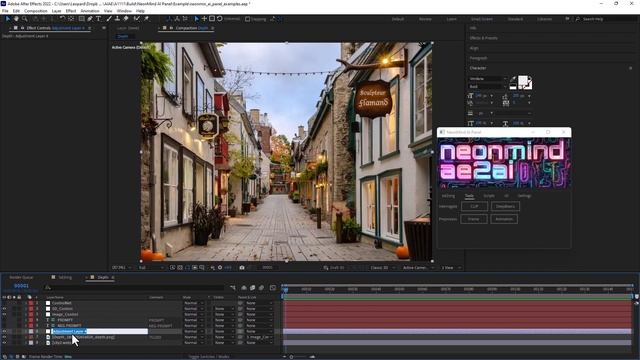
Task: Click the search icon beside Search Help
Action: click(x=578, y=19)
